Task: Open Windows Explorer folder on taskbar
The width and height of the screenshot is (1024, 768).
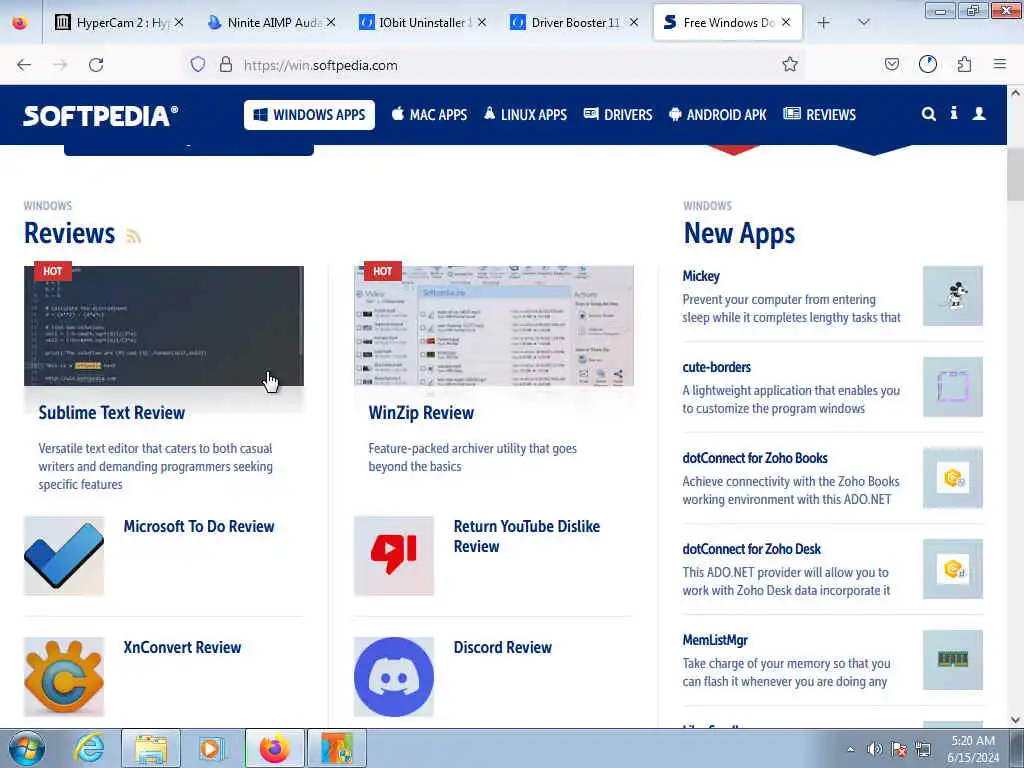Action: (151, 748)
